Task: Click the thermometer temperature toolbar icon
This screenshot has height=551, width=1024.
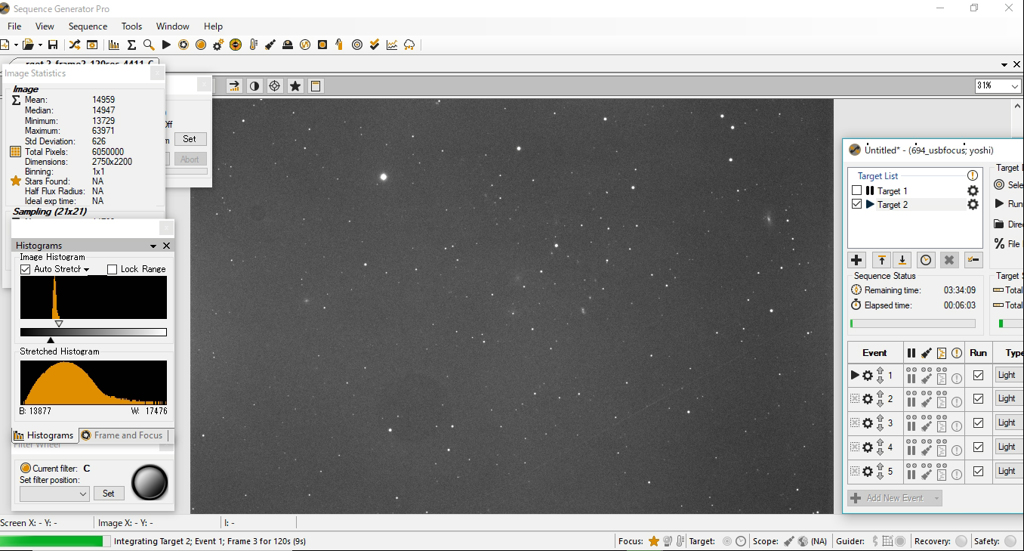Action: tap(253, 44)
